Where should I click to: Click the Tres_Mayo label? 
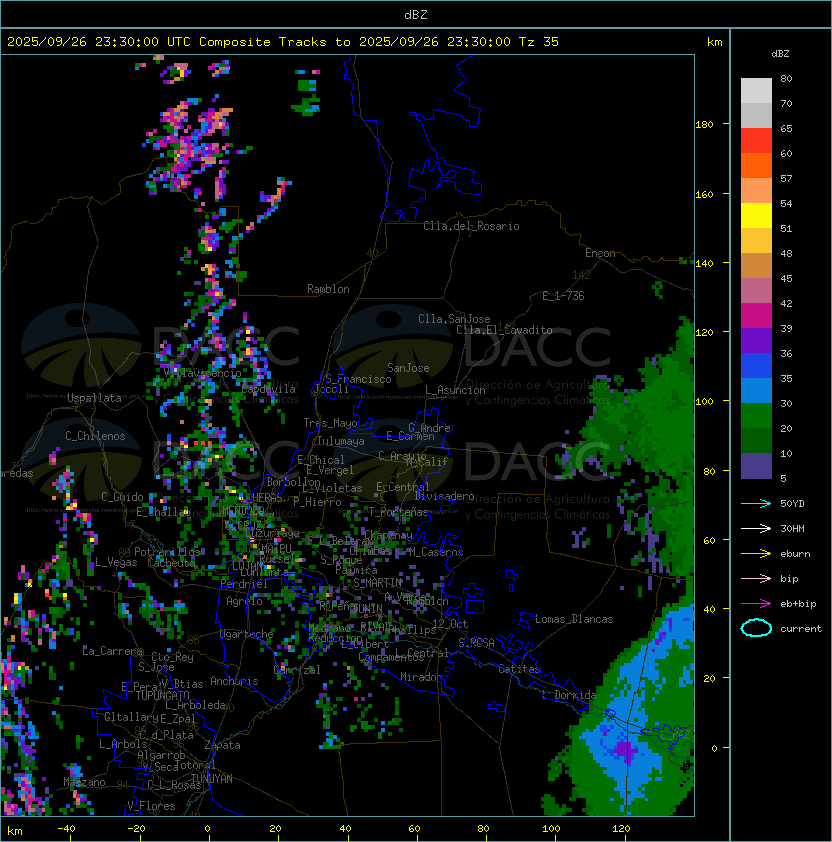click(330, 423)
